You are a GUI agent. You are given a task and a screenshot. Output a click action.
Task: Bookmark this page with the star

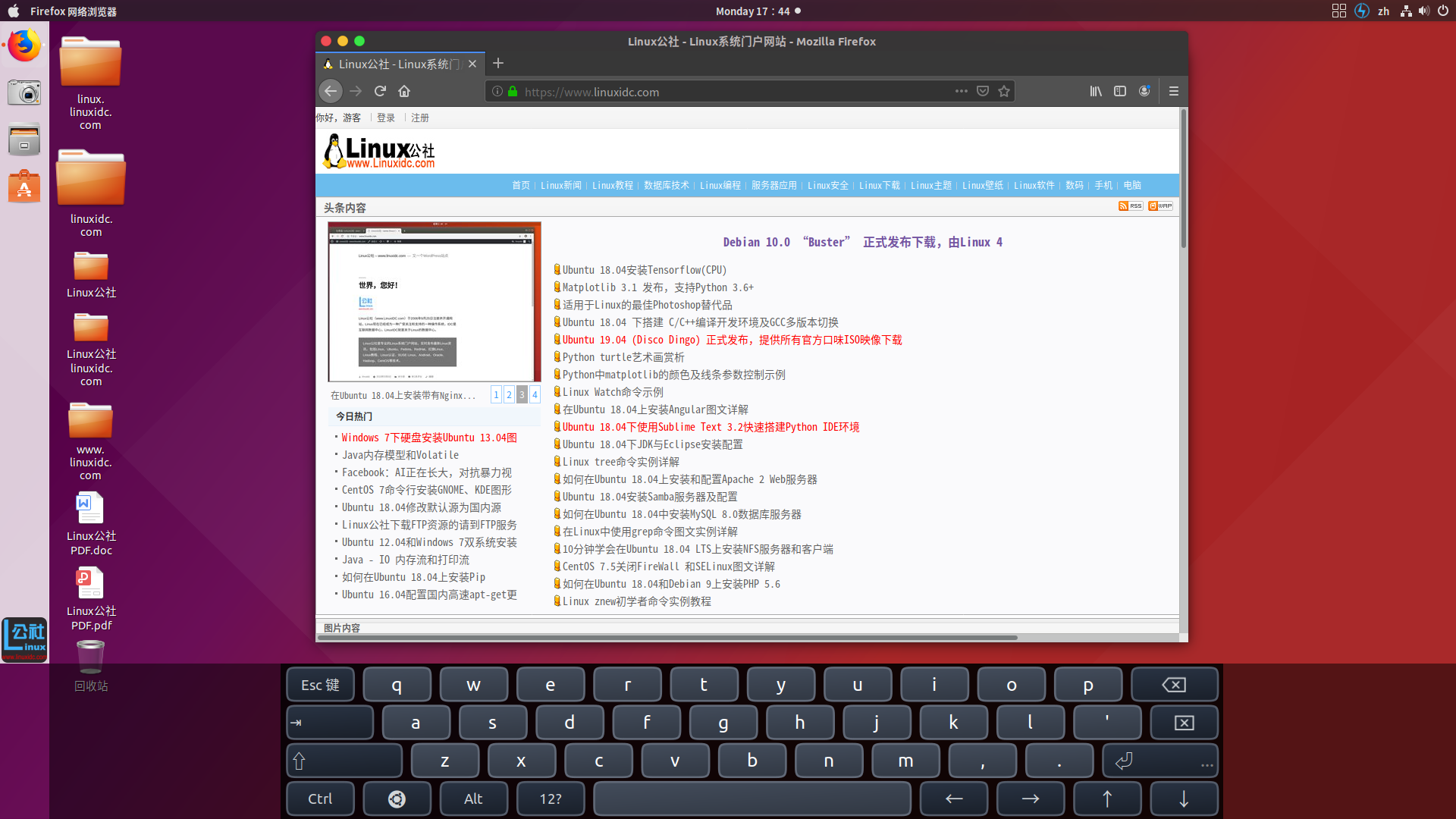pyautogui.click(x=1004, y=91)
